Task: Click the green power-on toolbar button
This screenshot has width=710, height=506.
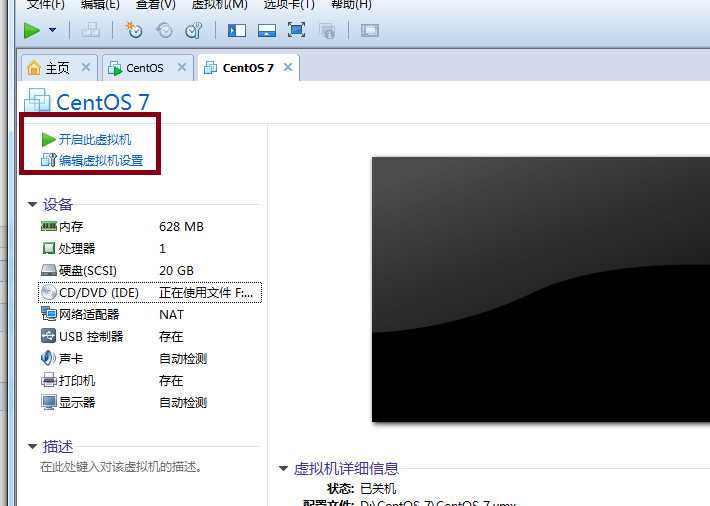Action: point(32,31)
